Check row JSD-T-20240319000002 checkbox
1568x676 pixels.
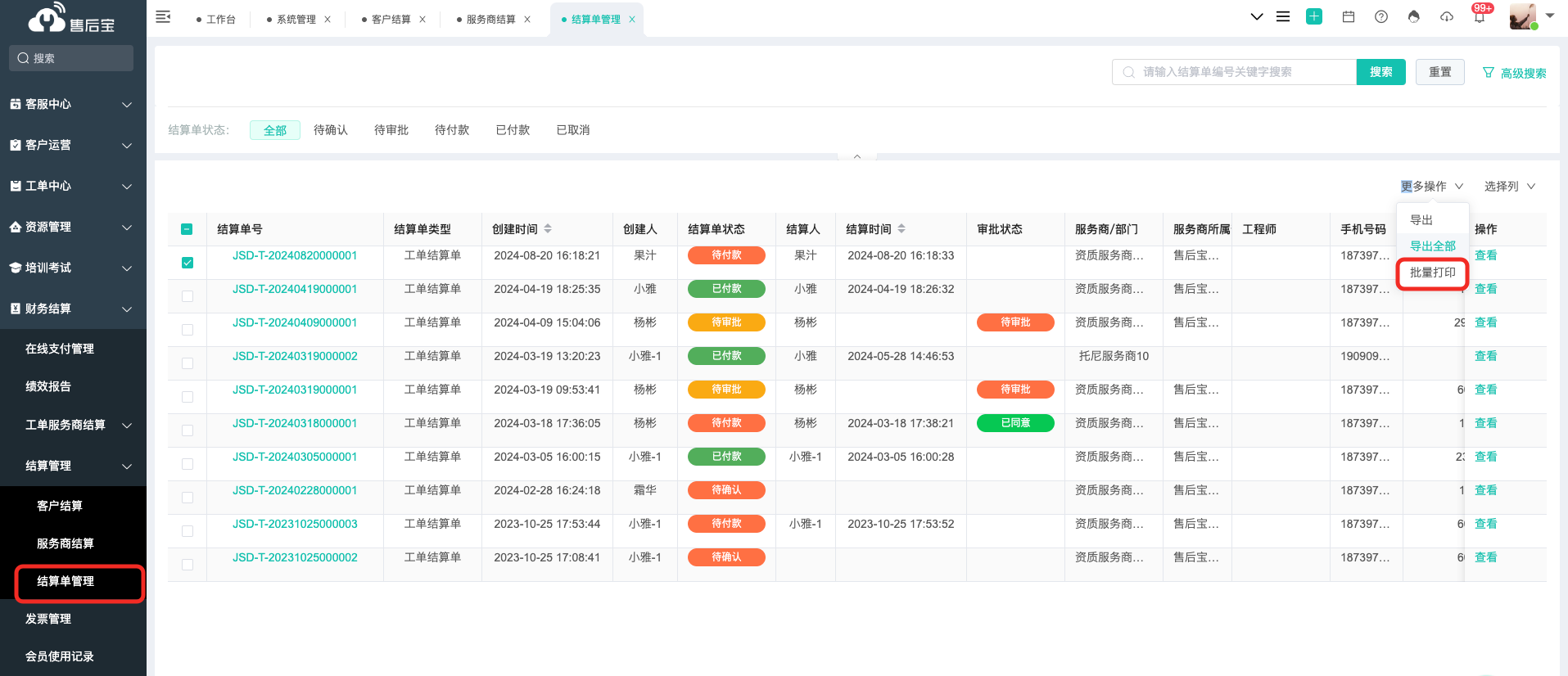tap(188, 363)
